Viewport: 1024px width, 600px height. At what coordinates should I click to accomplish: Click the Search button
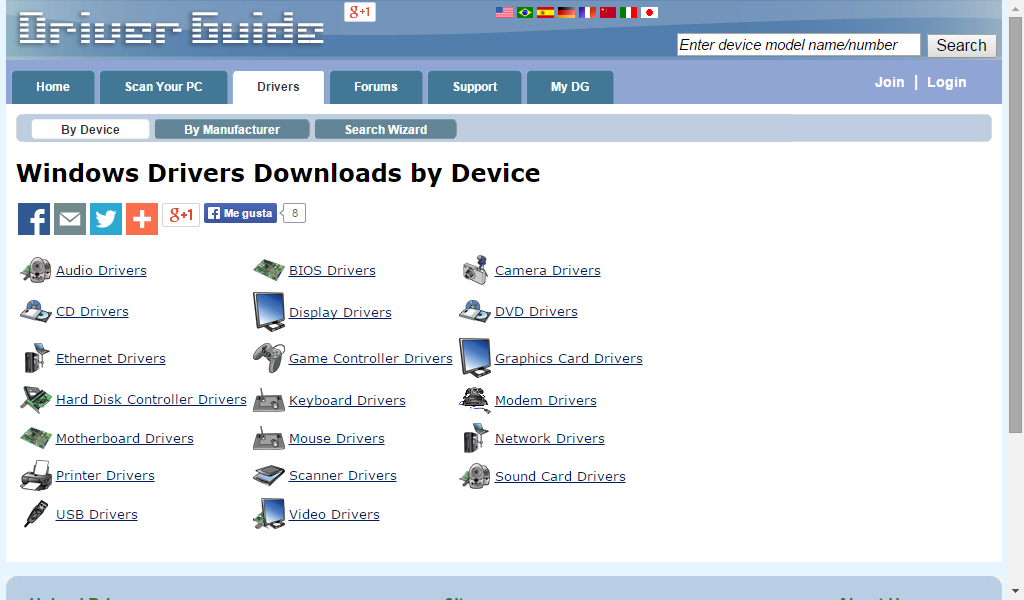[960, 45]
